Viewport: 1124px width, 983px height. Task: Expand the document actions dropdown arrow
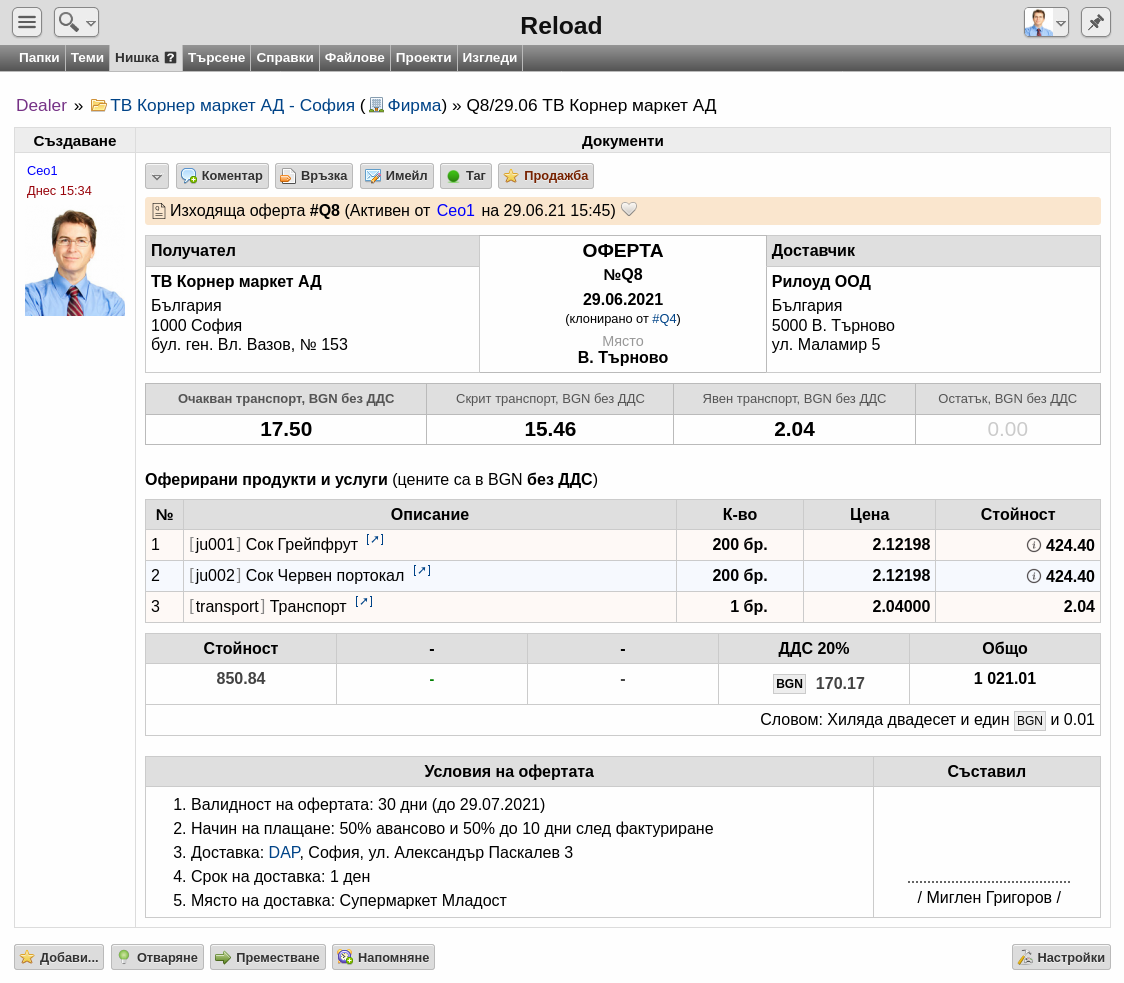coord(157,176)
